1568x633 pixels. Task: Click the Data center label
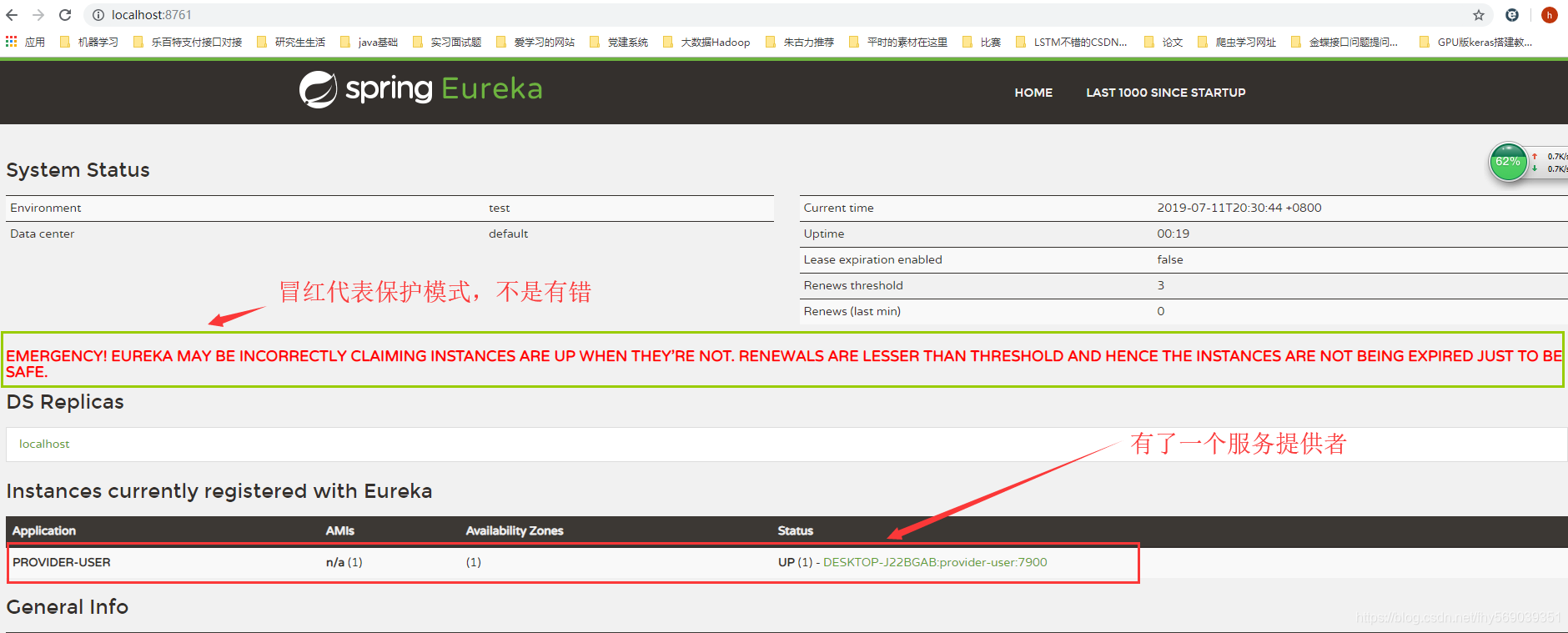pyautogui.click(x=43, y=234)
